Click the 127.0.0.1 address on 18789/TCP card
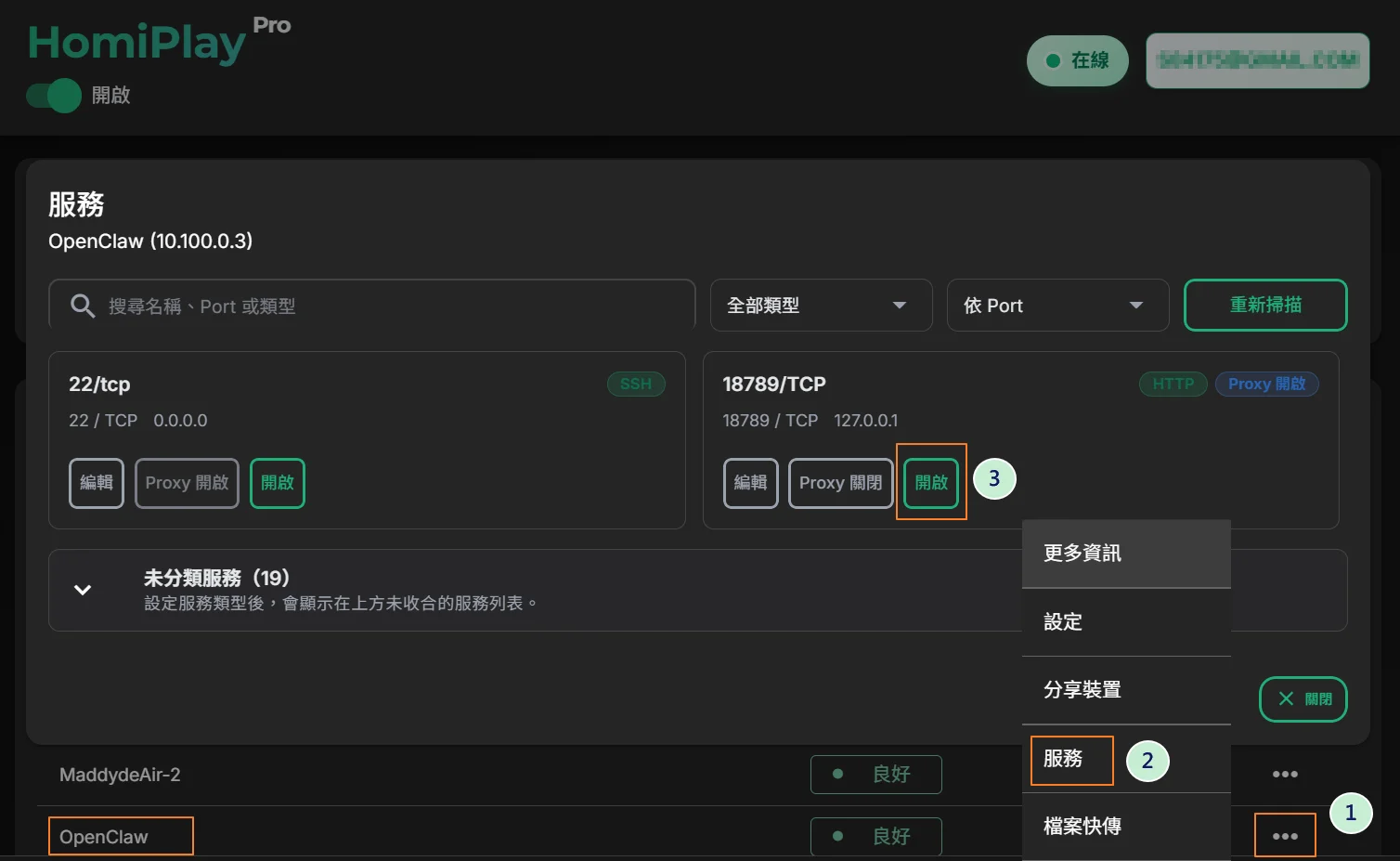This screenshot has width=1400, height=861. [x=866, y=421]
